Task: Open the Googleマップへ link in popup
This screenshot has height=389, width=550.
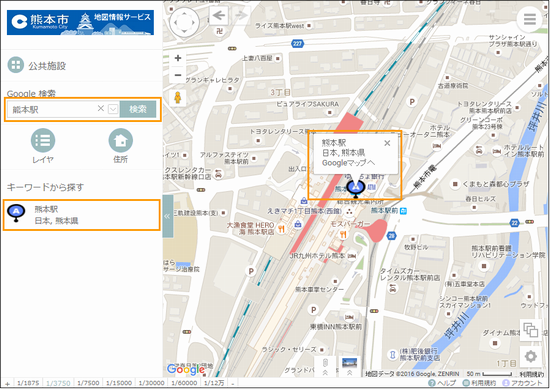Action: tap(348, 163)
